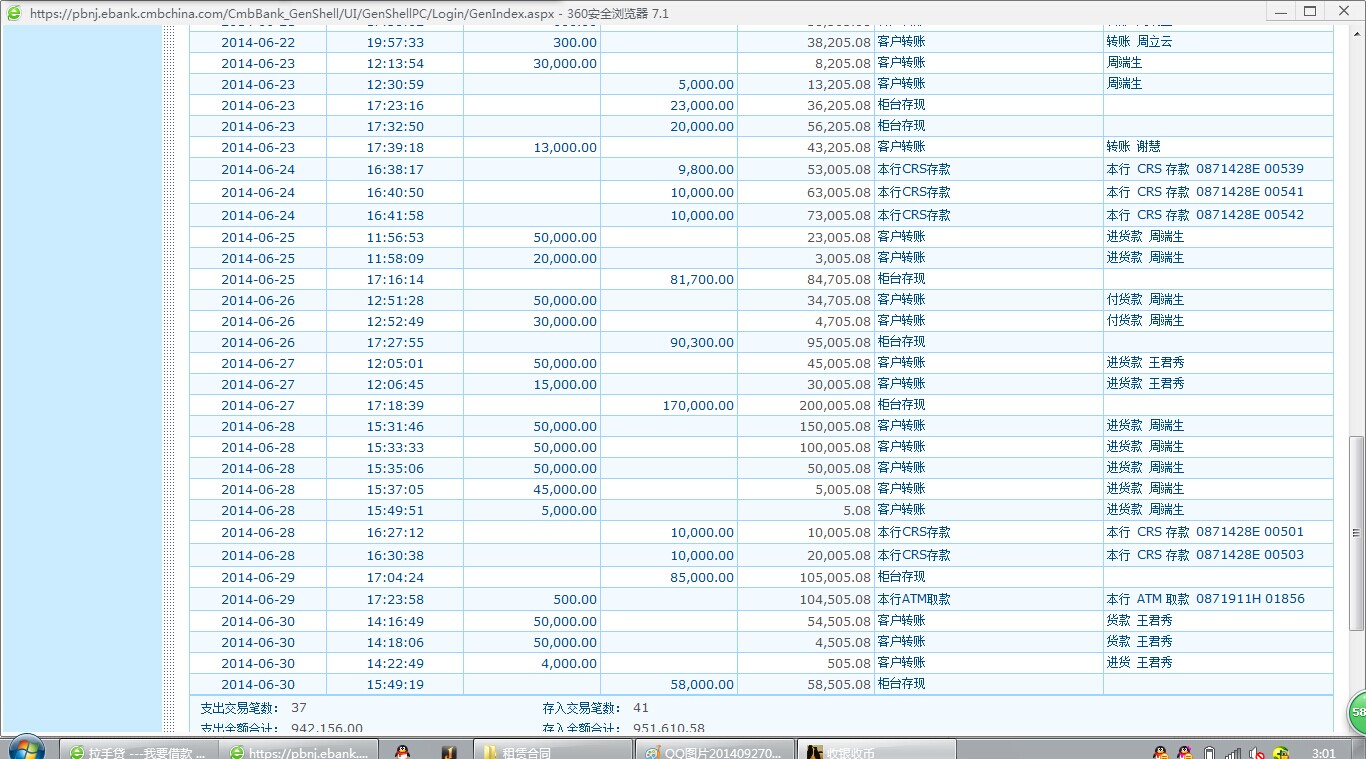Click the vertical scrollbar thumb
This screenshot has width=1366, height=759.
[1357, 532]
